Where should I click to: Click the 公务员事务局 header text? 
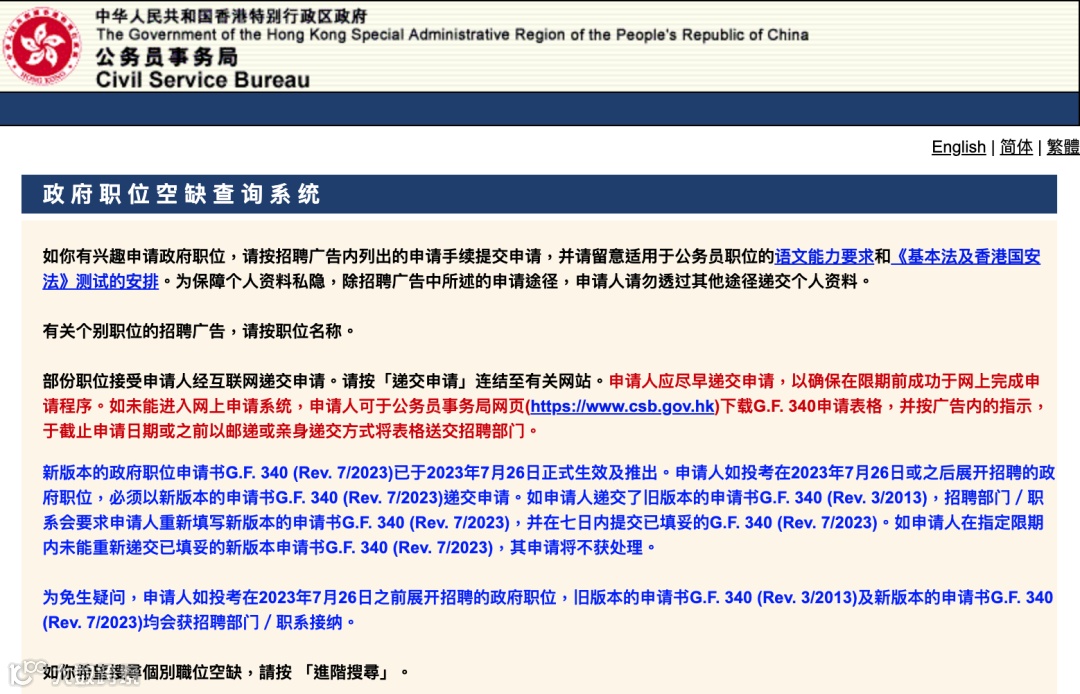tap(167, 56)
